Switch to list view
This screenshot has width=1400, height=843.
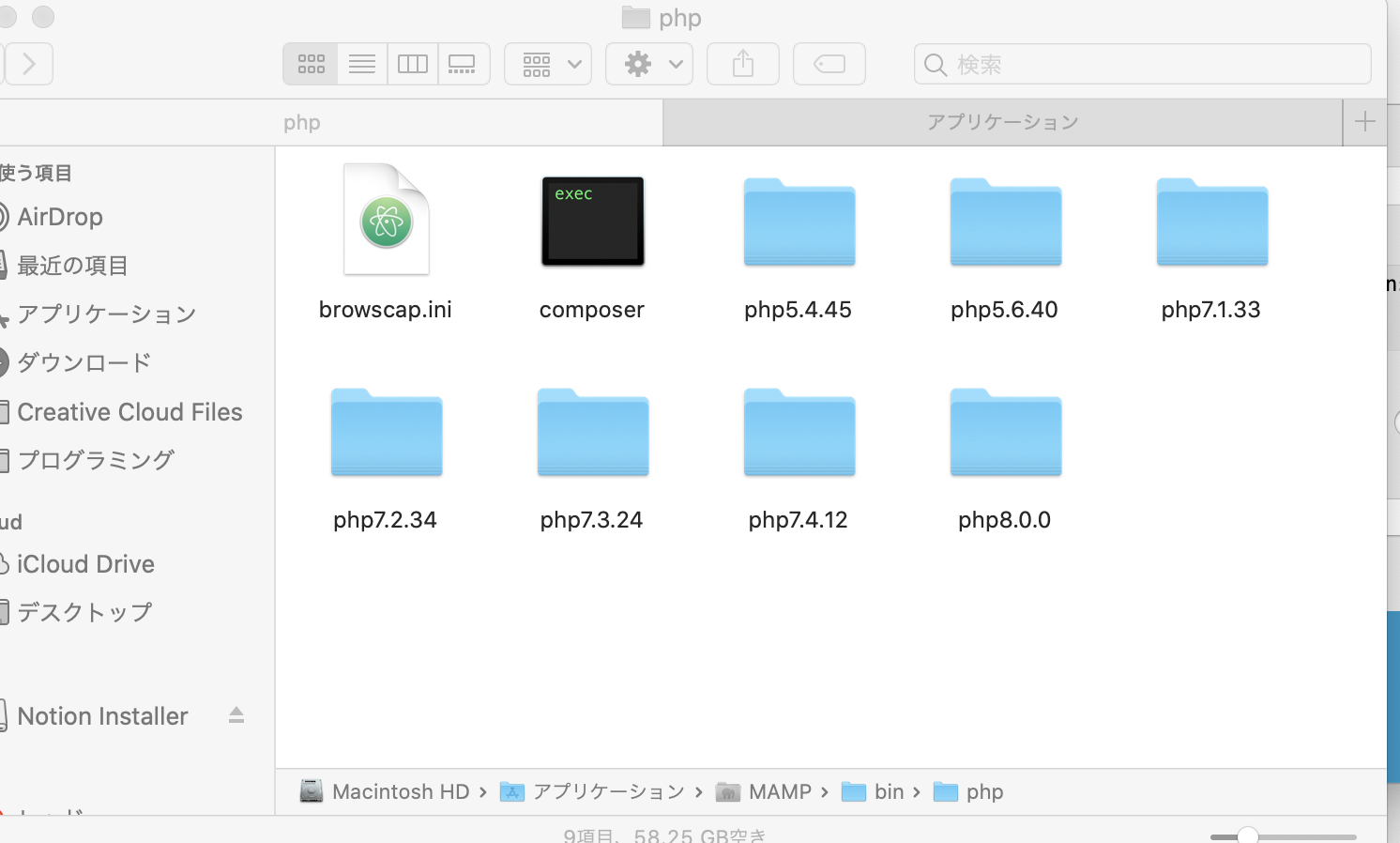[x=362, y=64]
